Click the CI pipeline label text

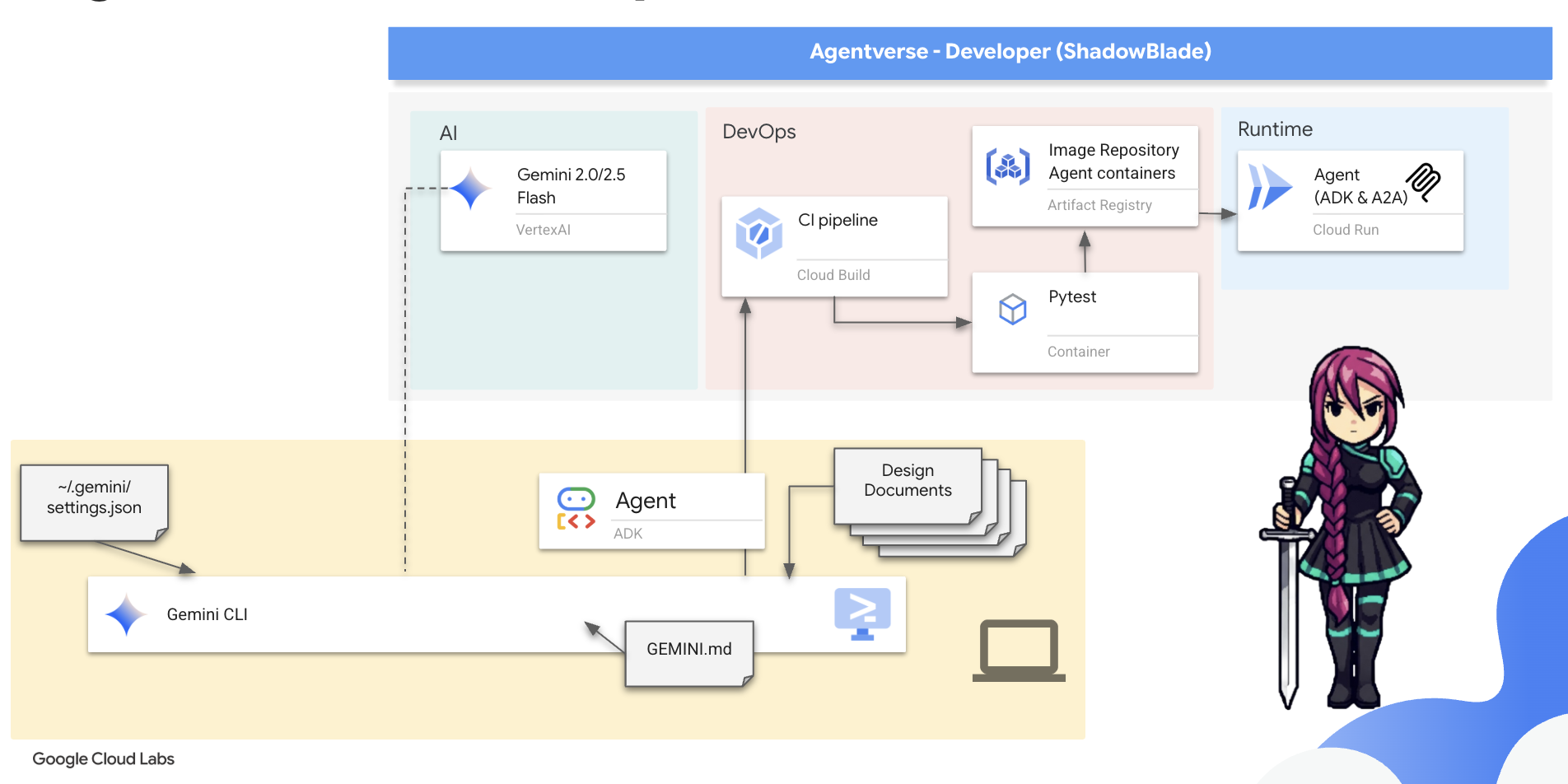(838, 220)
